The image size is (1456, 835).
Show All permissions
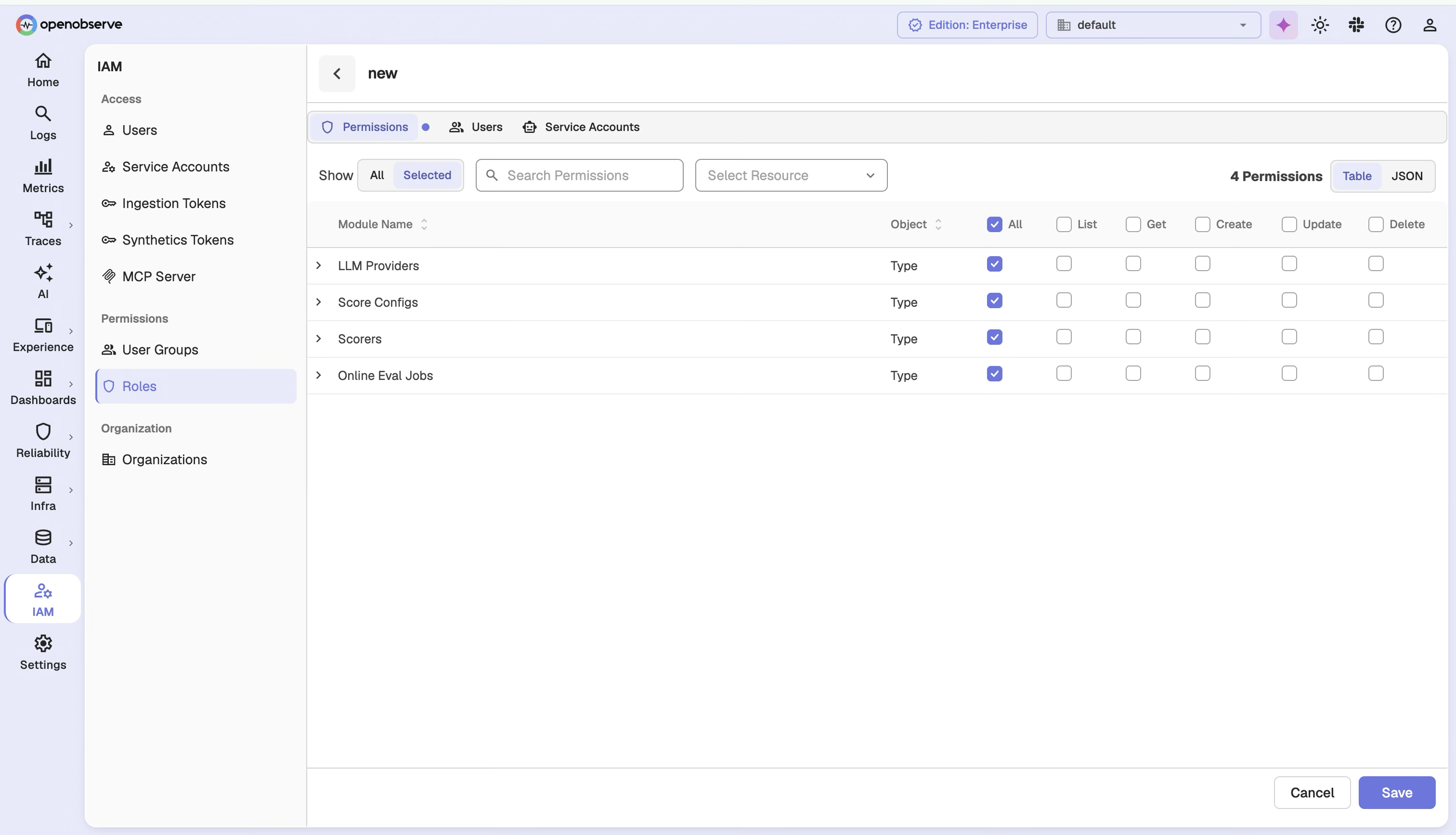coord(377,175)
